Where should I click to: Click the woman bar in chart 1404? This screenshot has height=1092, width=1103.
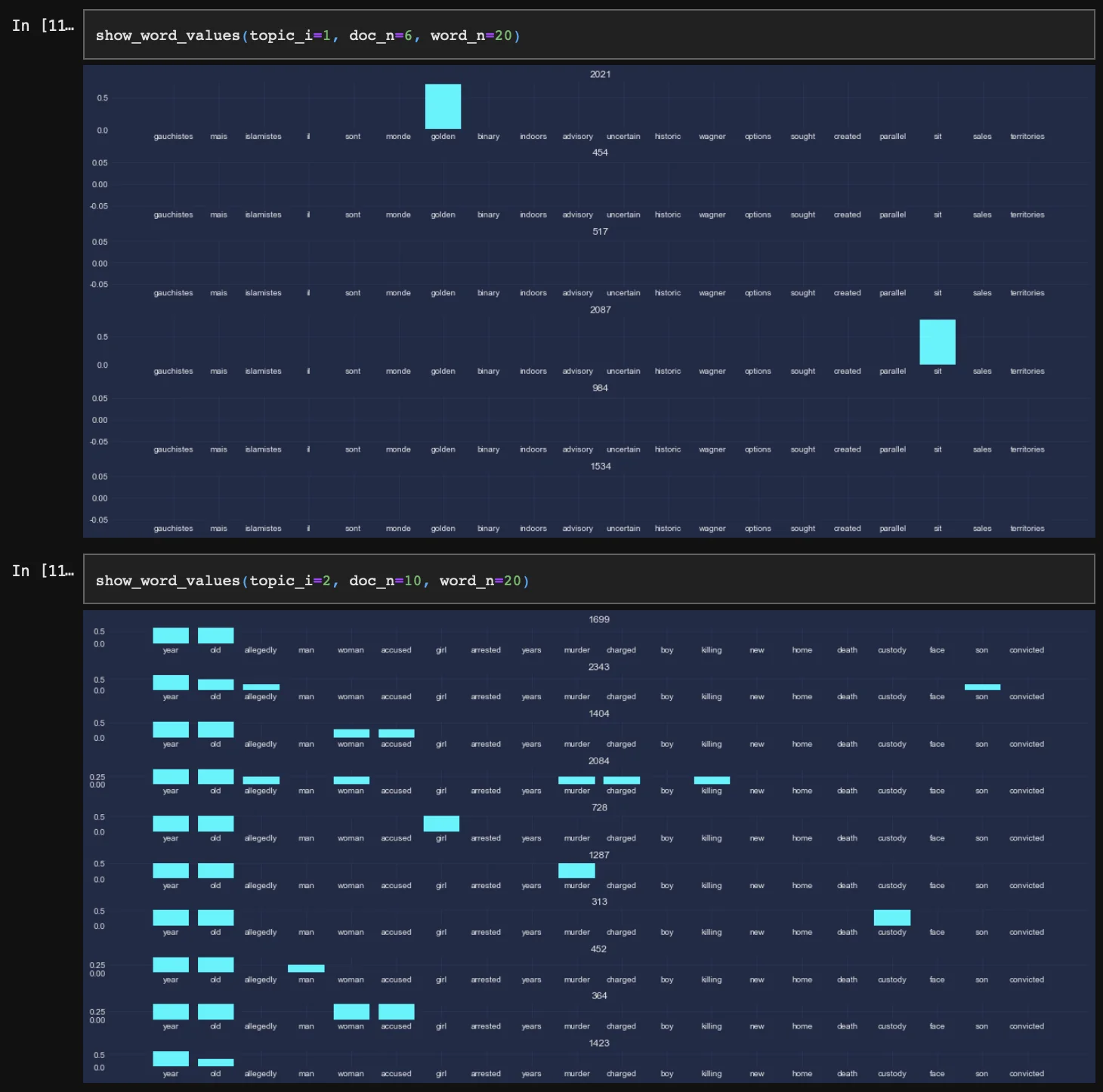[x=351, y=733]
